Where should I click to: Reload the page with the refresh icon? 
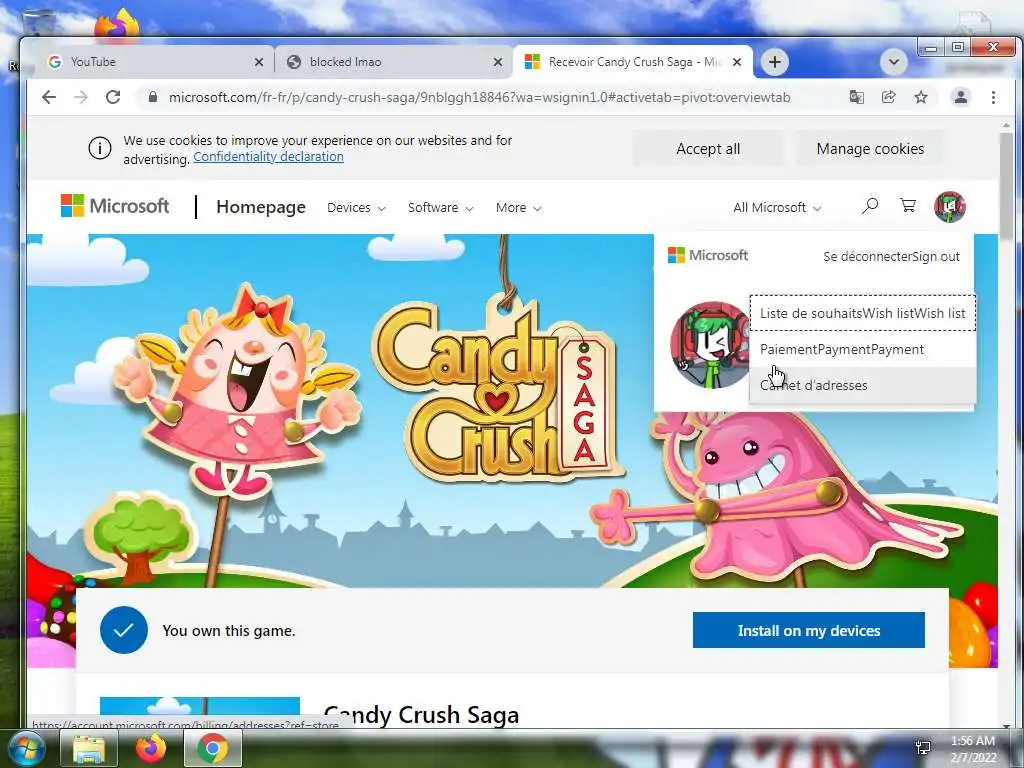[113, 97]
